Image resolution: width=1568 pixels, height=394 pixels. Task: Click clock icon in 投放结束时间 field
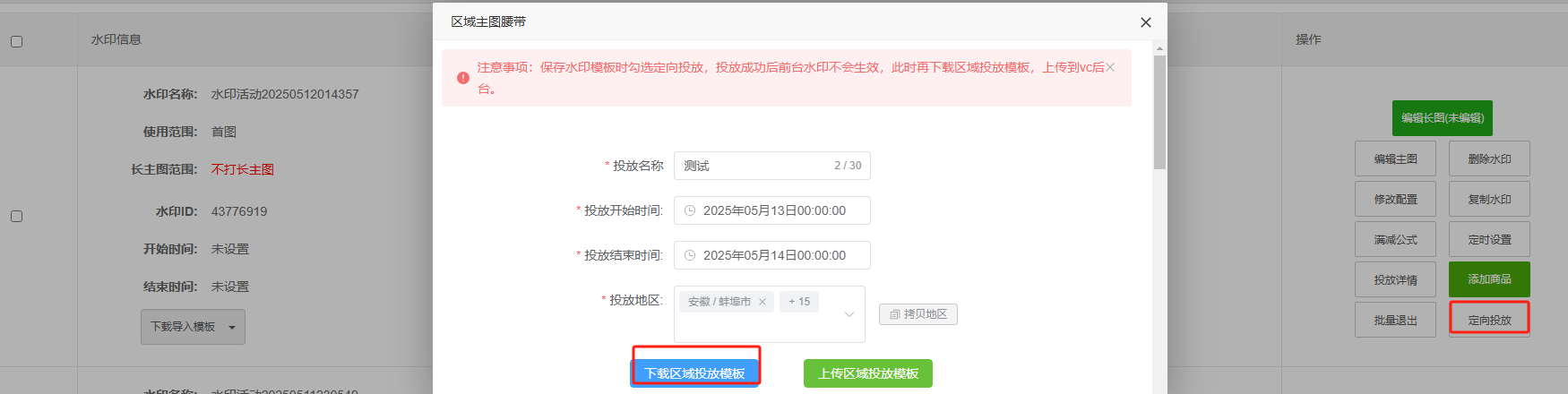(x=690, y=255)
